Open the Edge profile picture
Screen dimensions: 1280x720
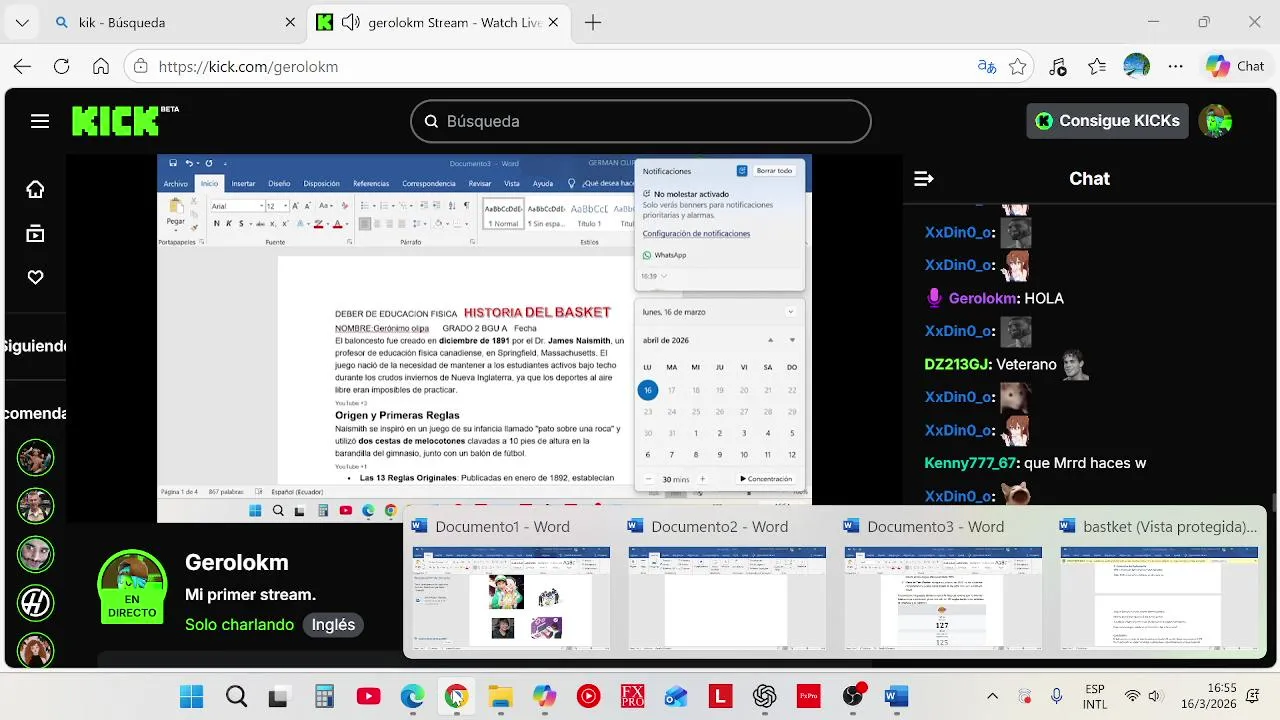pos(1137,66)
